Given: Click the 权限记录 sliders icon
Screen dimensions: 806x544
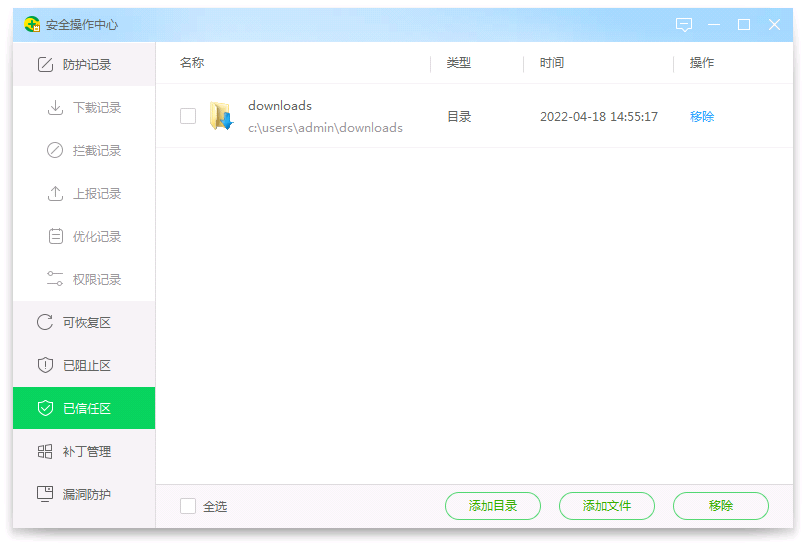Looking at the screenshot, I should pyautogui.click(x=55, y=279).
